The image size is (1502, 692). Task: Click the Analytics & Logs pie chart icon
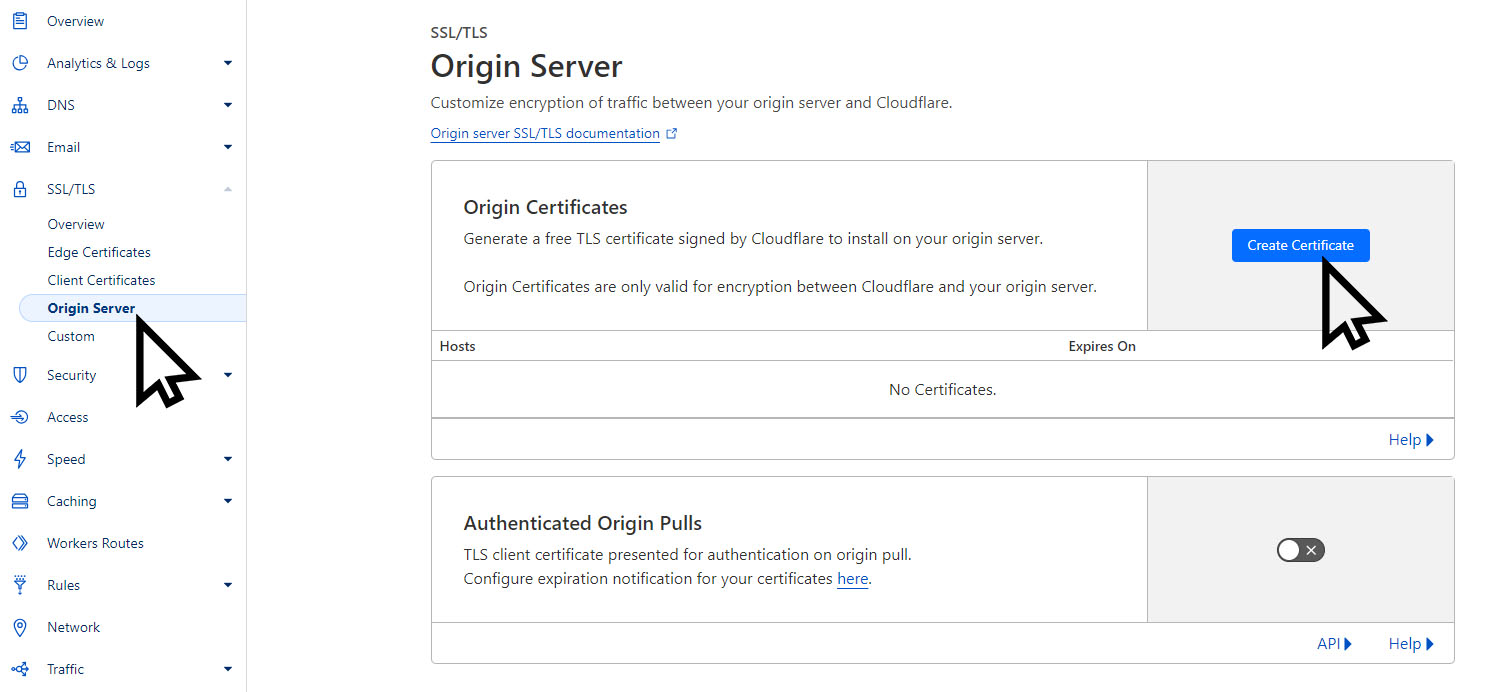point(19,63)
